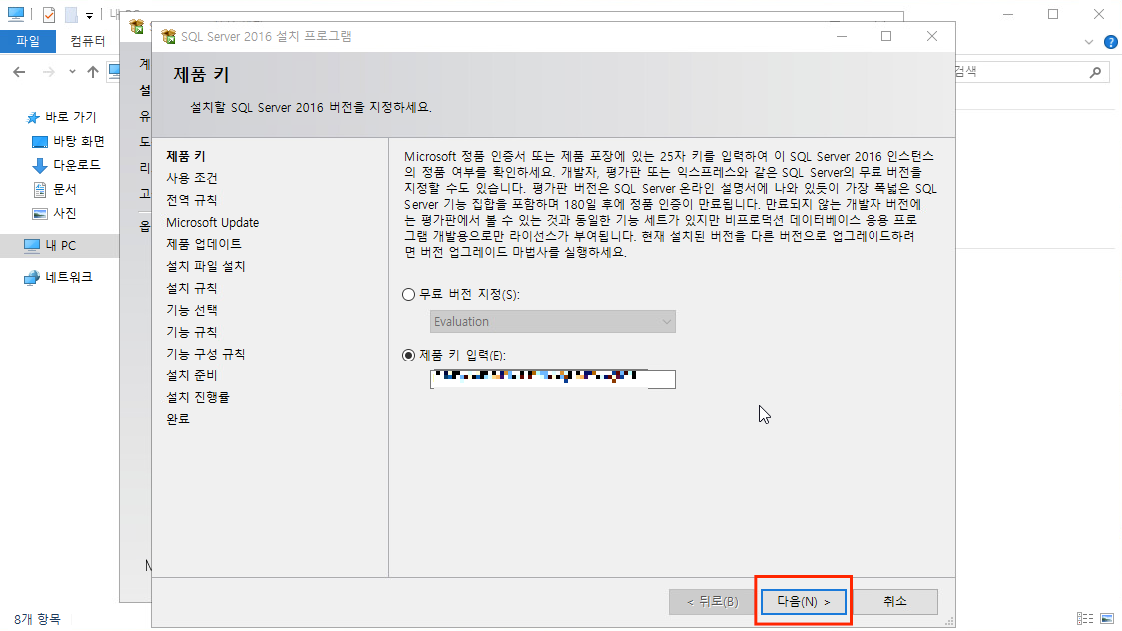This screenshot has width=1122, height=631.
Task: Minimize the SQL Server setup window
Action: (x=842, y=36)
